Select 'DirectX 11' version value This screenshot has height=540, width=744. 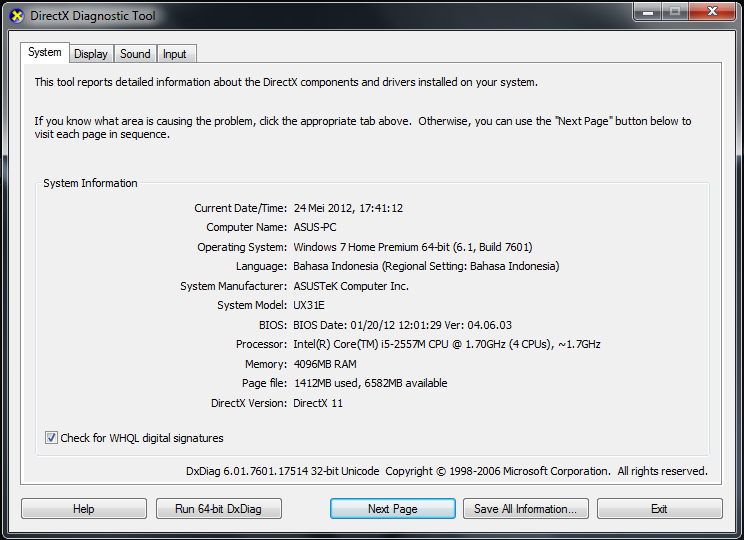[318, 403]
